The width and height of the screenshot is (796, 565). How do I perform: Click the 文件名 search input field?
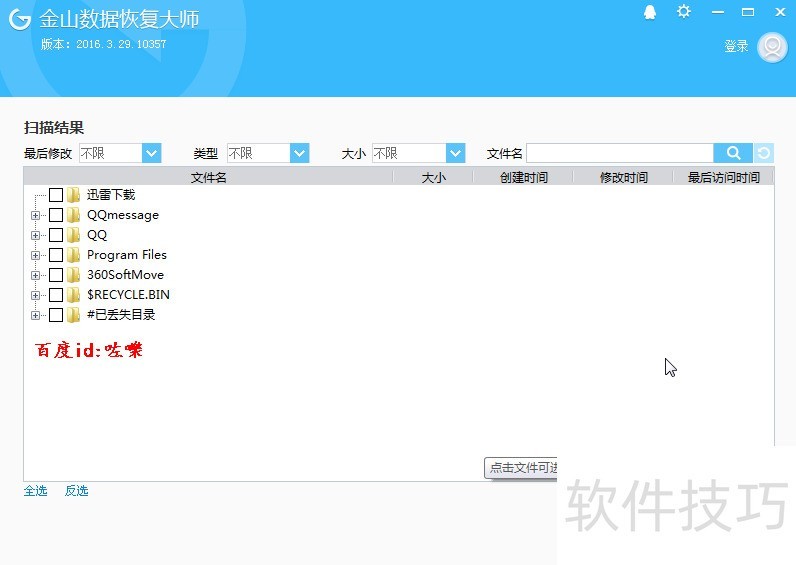(619, 153)
